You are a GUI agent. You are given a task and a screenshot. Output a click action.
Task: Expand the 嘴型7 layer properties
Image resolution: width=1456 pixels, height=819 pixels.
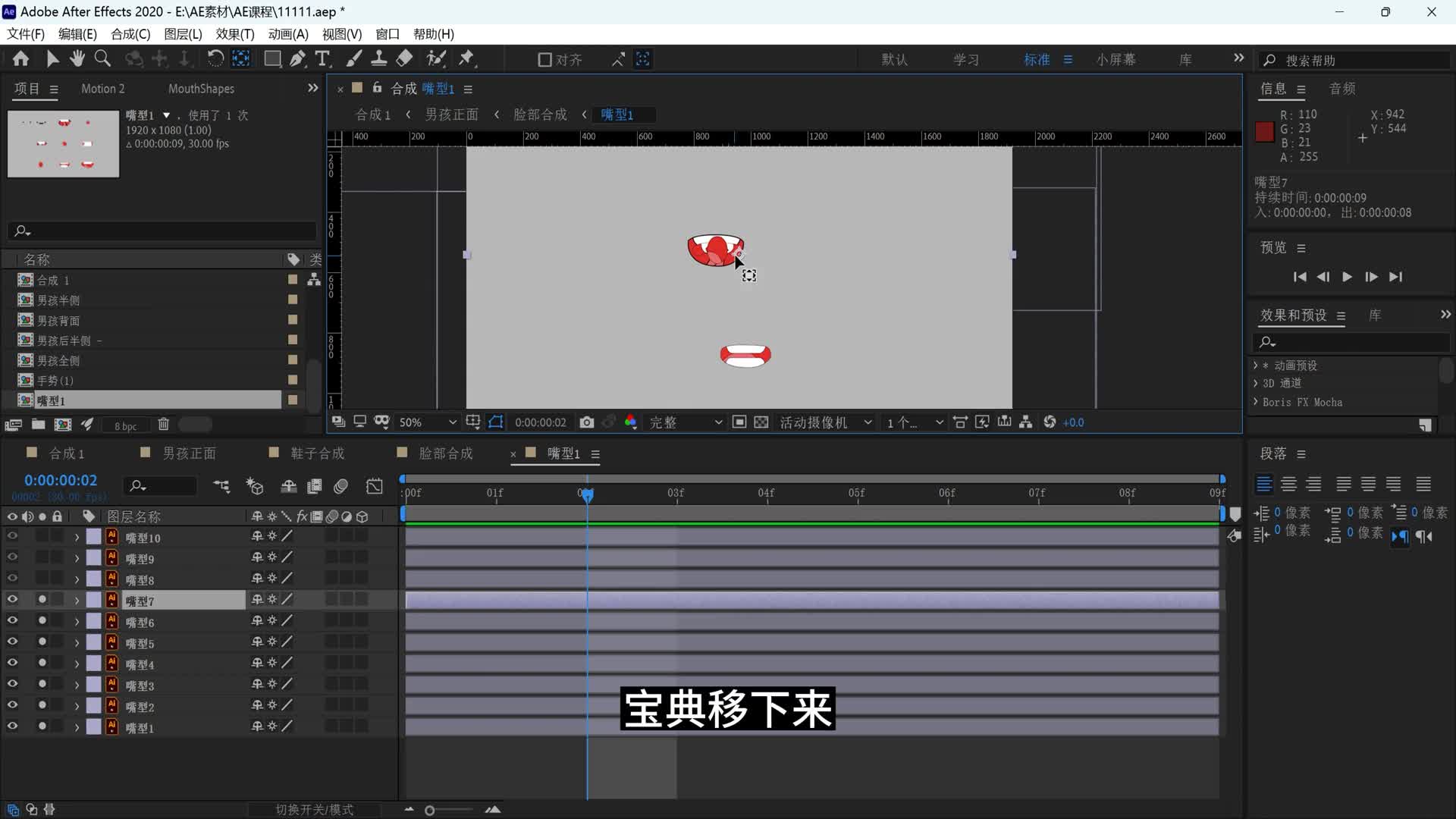77,600
